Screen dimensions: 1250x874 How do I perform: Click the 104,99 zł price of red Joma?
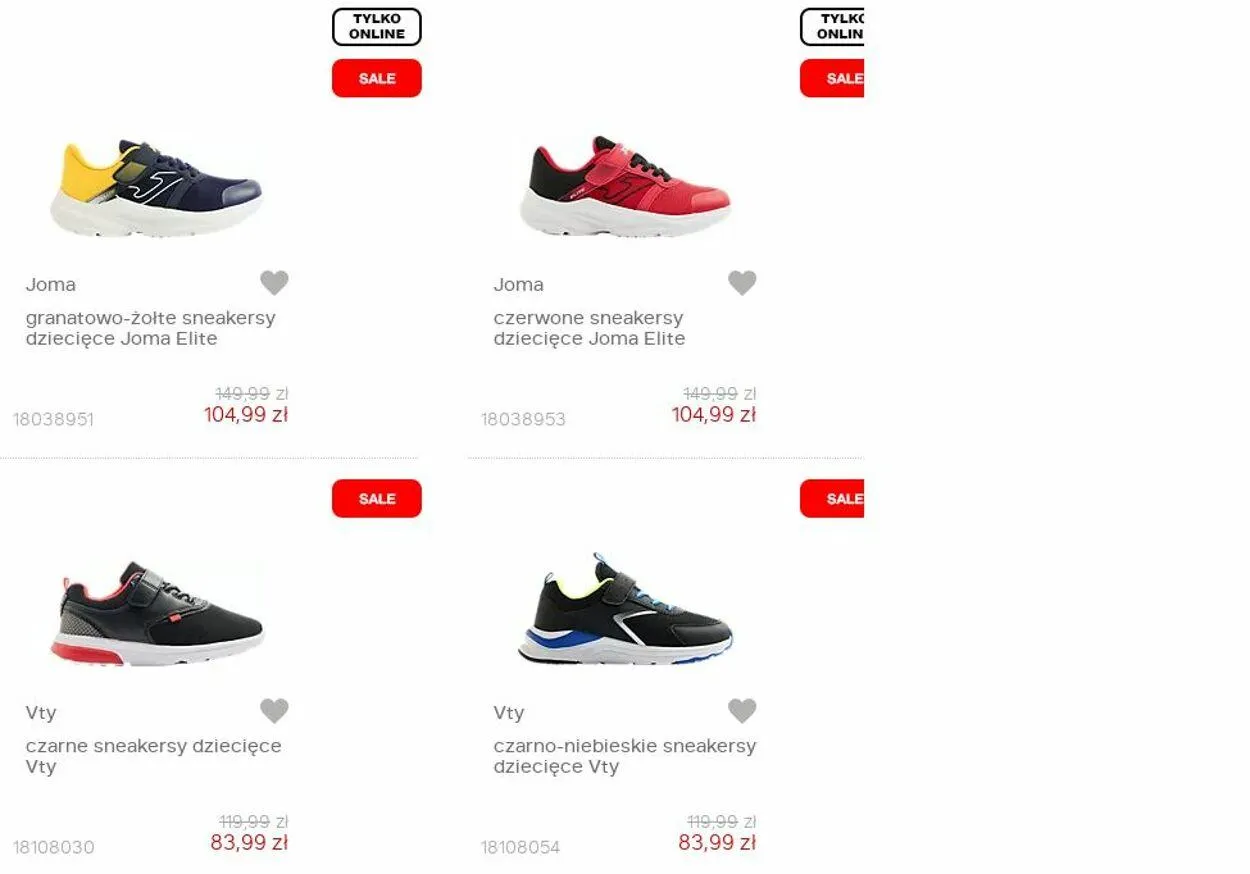714,414
